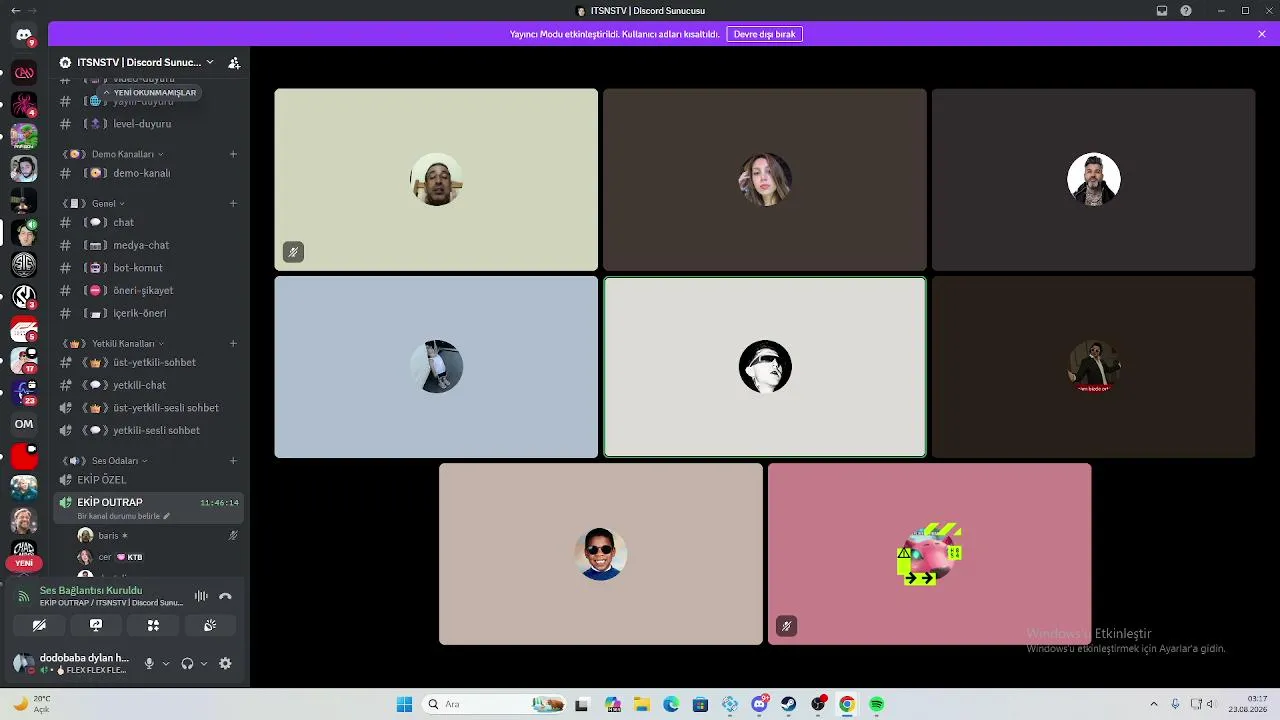Share your screen from the voice panel
This screenshot has height=720, width=1280.
click(x=96, y=625)
